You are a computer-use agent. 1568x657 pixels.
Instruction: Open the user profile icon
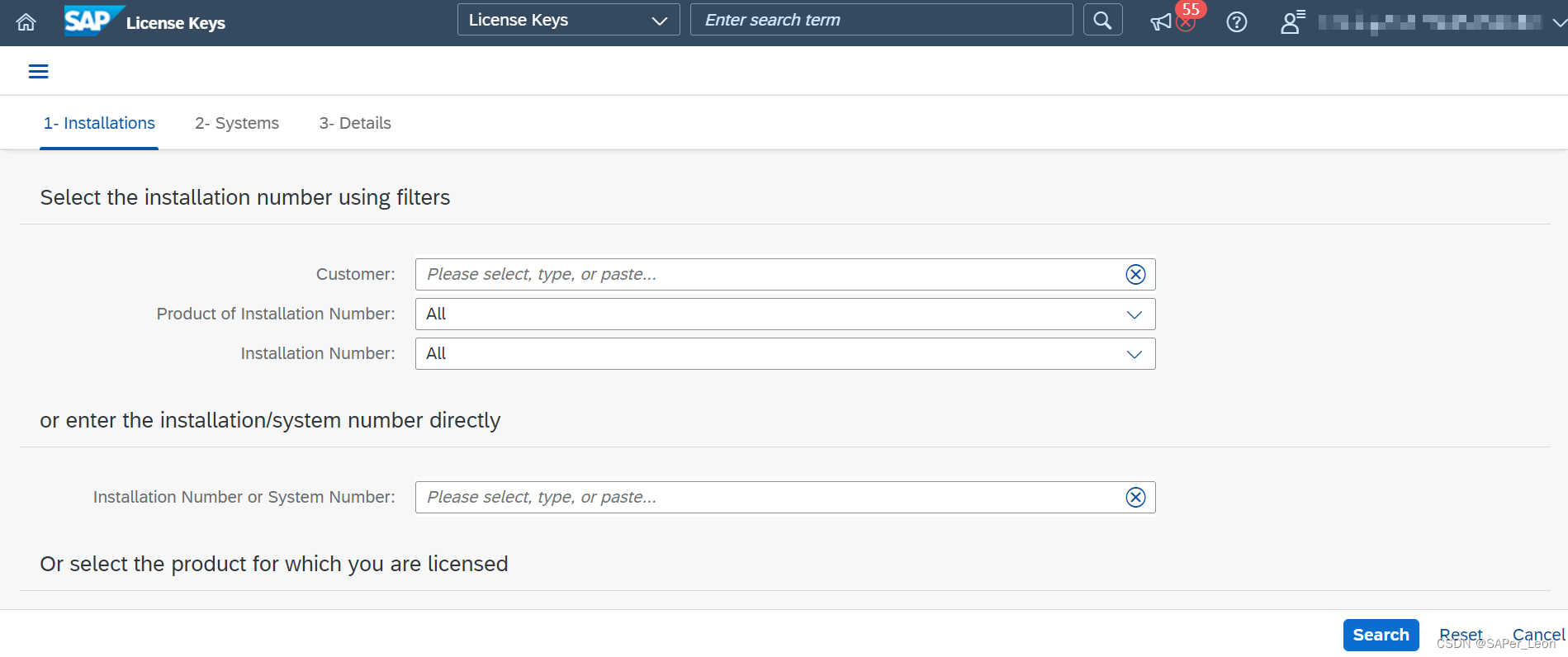tap(1292, 22)
